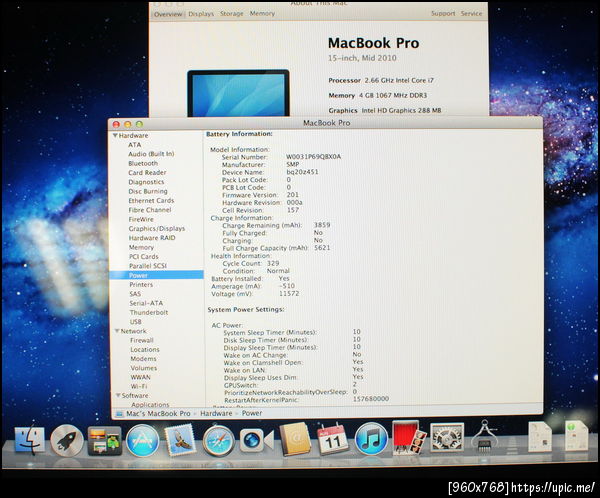Open System Preferences gear icon

tap(447, 438)
